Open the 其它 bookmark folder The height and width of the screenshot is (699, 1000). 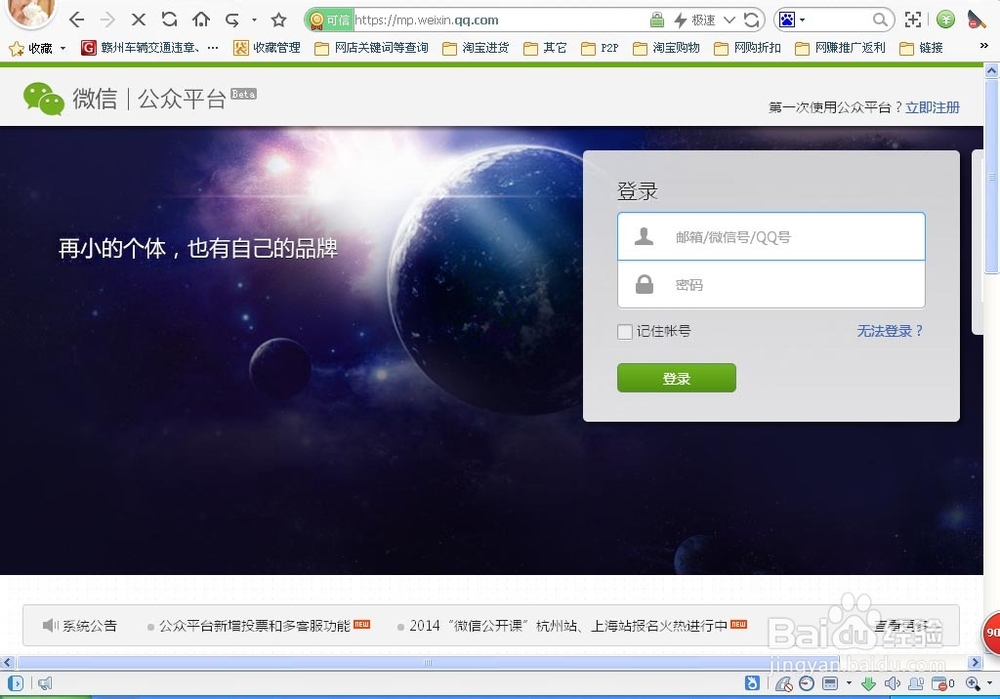pos(545,48)
